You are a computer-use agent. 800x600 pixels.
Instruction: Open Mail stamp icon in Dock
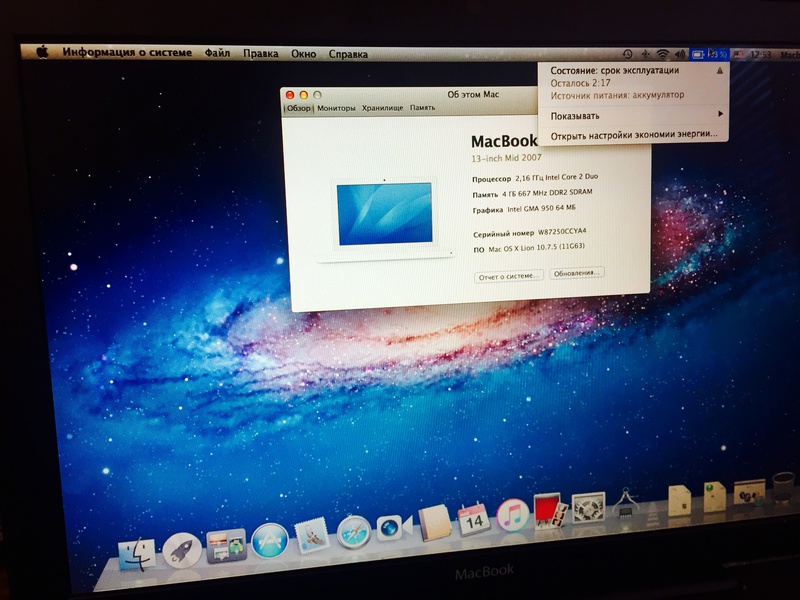point(313,536)
